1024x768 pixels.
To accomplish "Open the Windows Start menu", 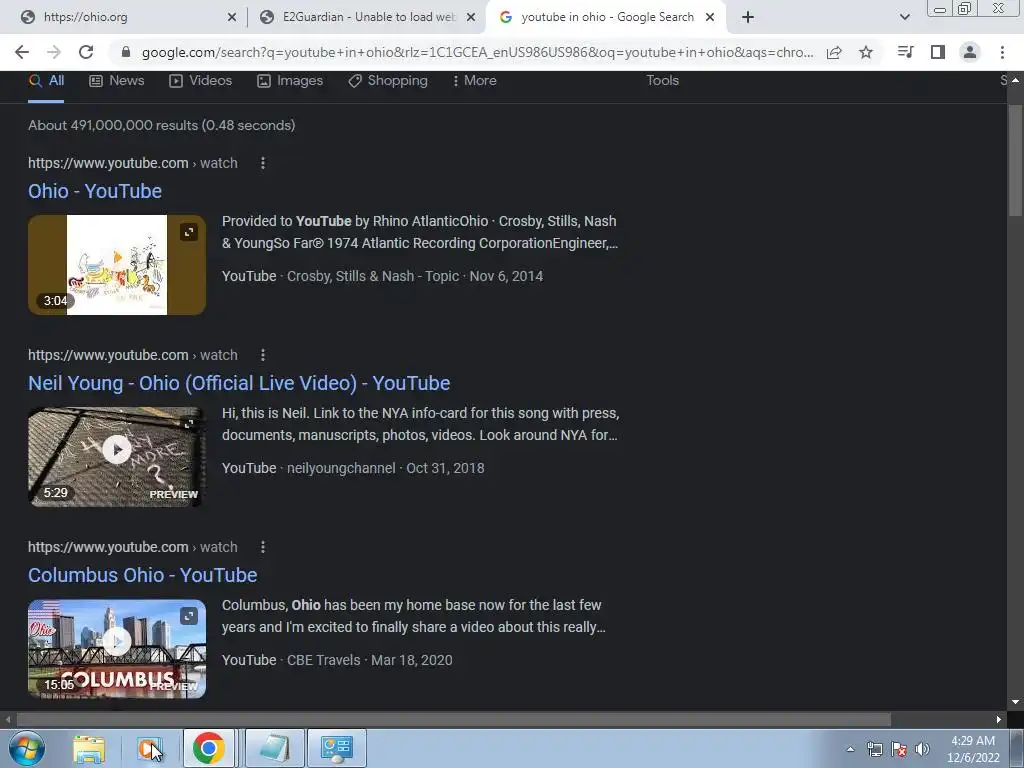I will [27, 748].
